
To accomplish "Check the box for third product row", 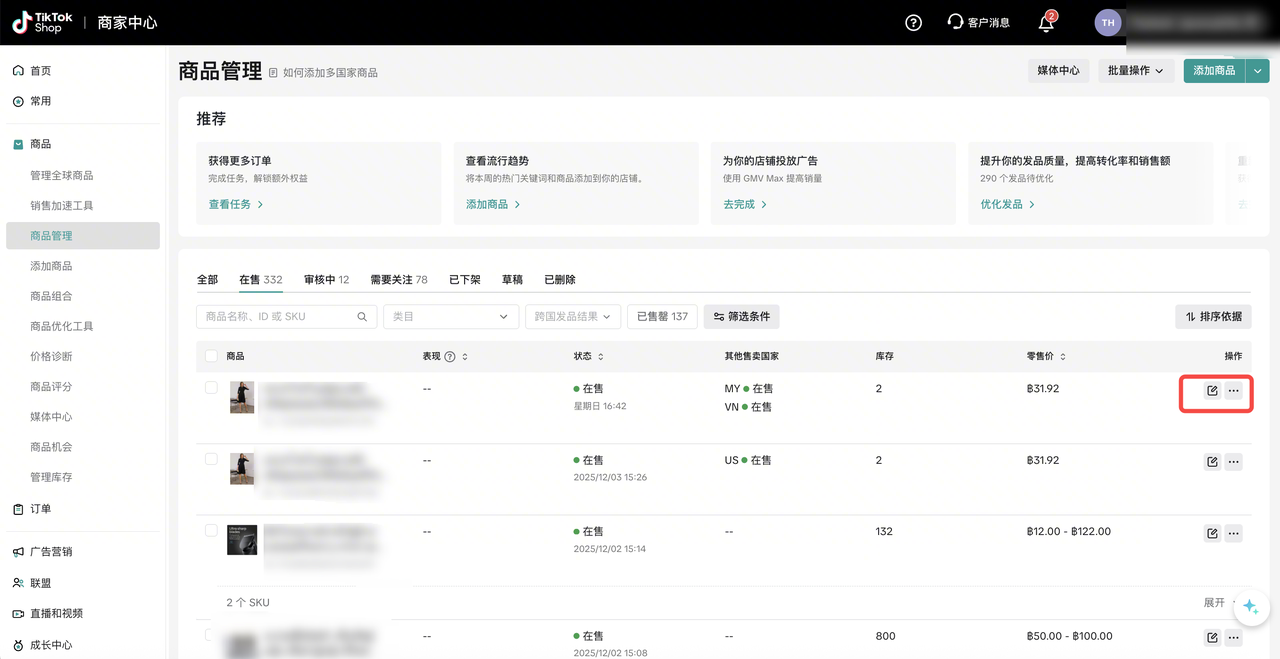I will click(211, 531).
